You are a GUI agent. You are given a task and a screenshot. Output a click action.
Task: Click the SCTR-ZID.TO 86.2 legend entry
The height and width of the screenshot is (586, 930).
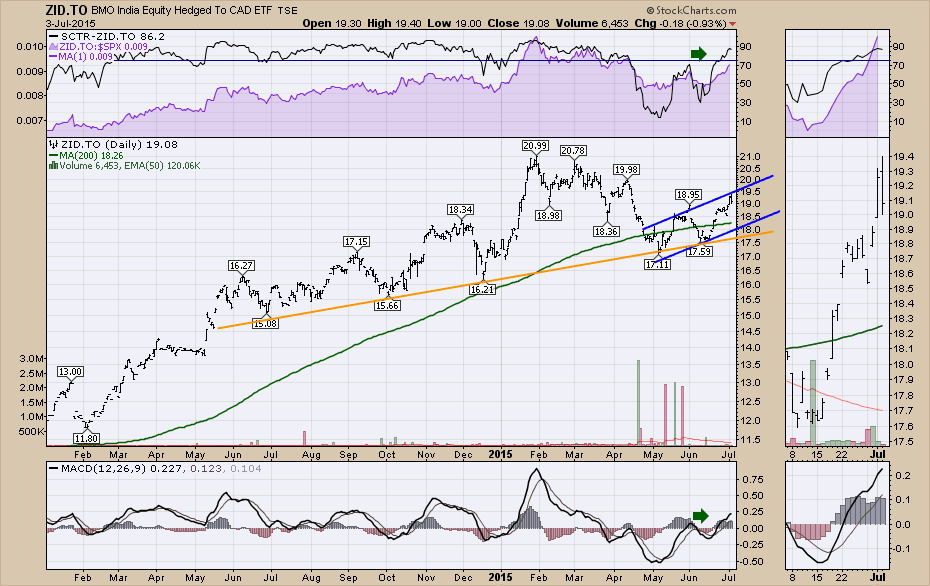coord(108,36)
